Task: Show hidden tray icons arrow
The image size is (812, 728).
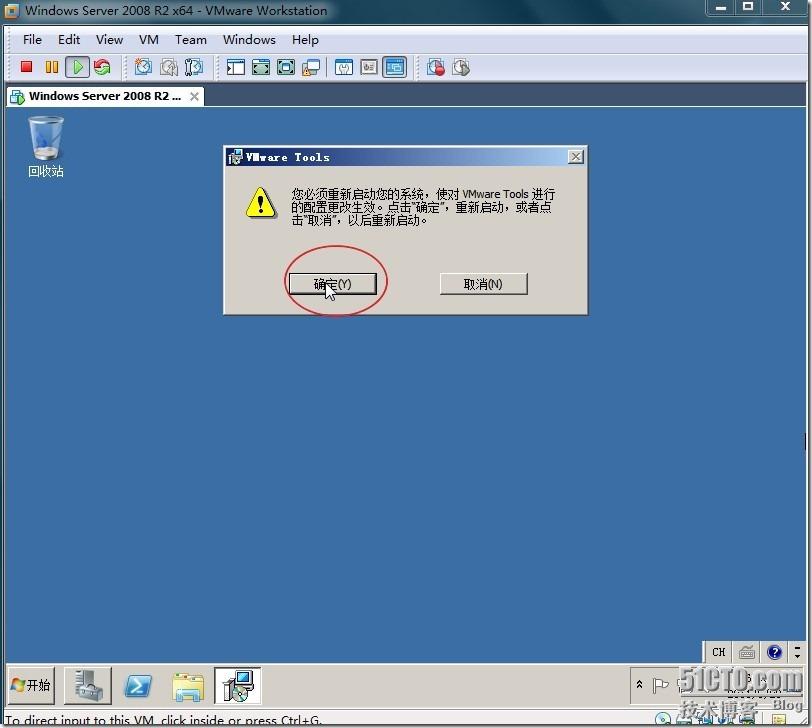Action: [640, 685]
